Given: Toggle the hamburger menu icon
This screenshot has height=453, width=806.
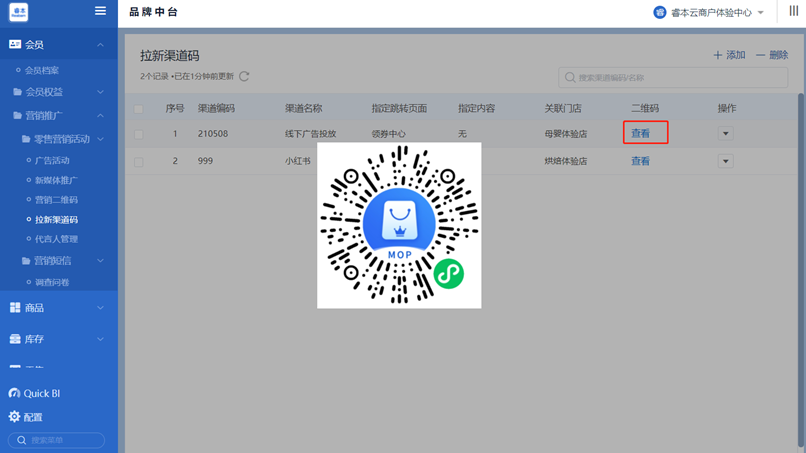Looking at the screenshot, I should tap(100, 11).
